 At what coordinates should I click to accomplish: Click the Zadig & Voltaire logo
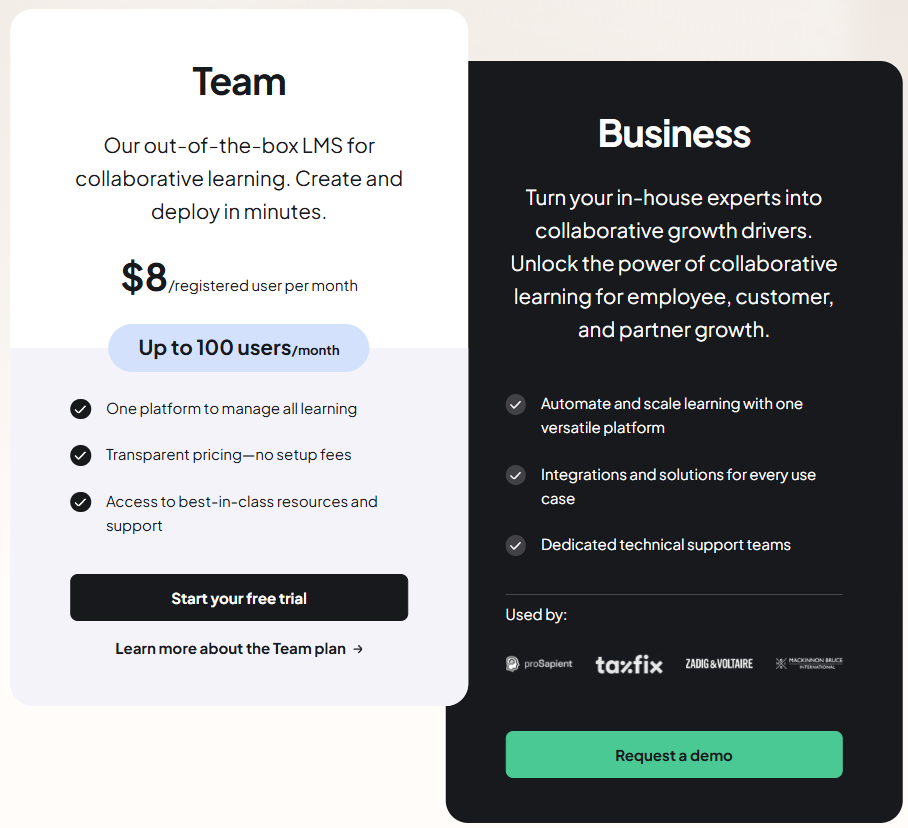[719, 662]
